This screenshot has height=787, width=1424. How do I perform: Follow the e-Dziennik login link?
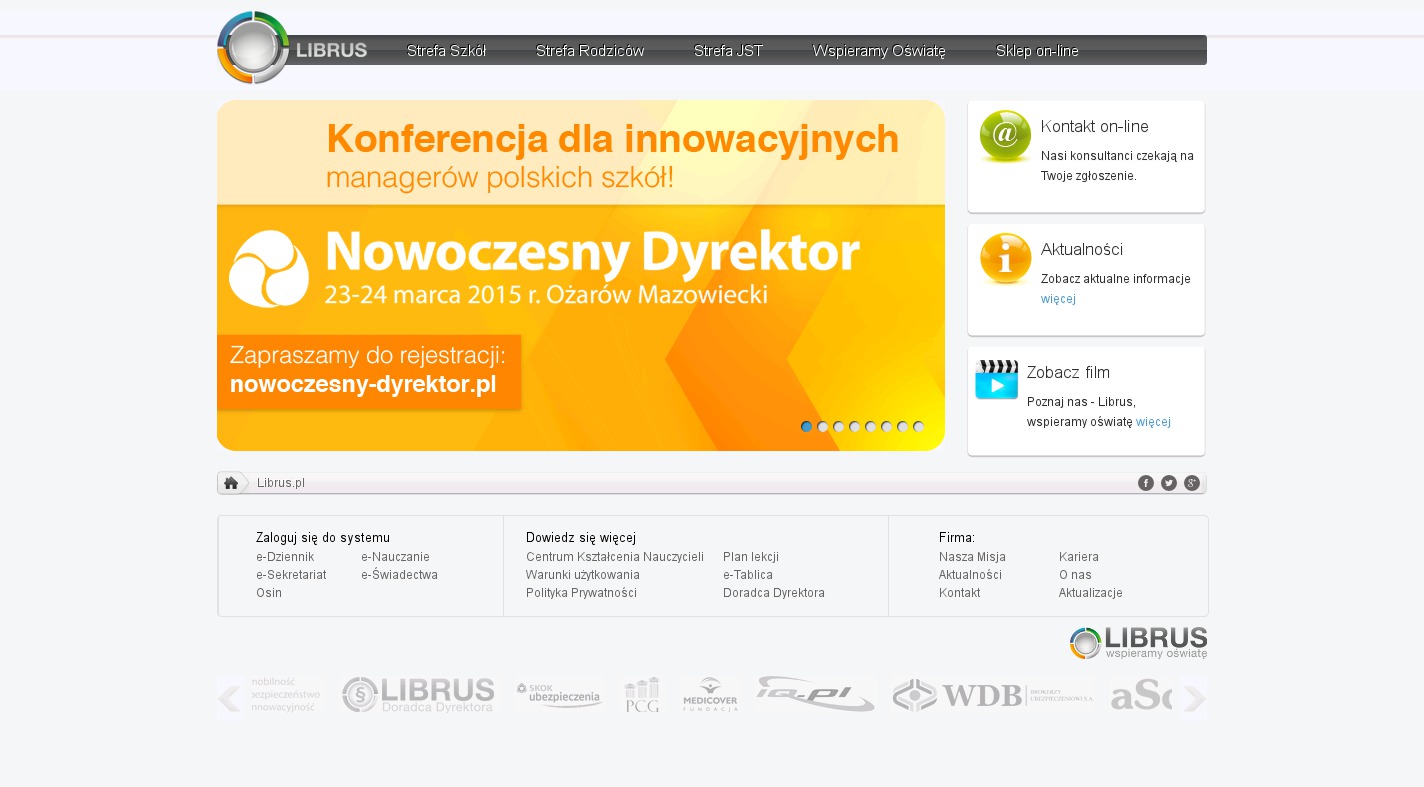pyautogui.click(x=285, y=557)
